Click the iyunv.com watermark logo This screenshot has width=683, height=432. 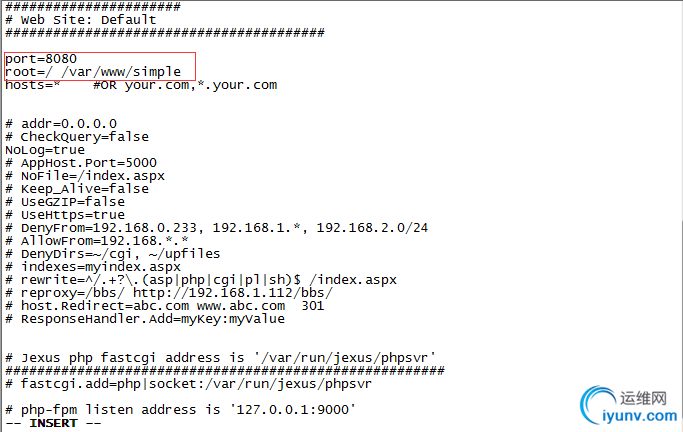[x=629, y=405]
